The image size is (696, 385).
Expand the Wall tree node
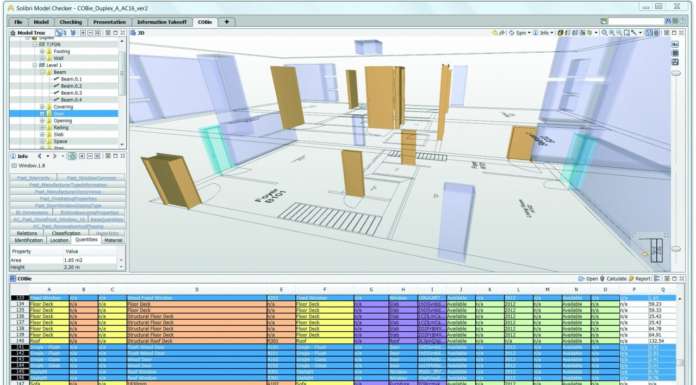tap(43, 58)
